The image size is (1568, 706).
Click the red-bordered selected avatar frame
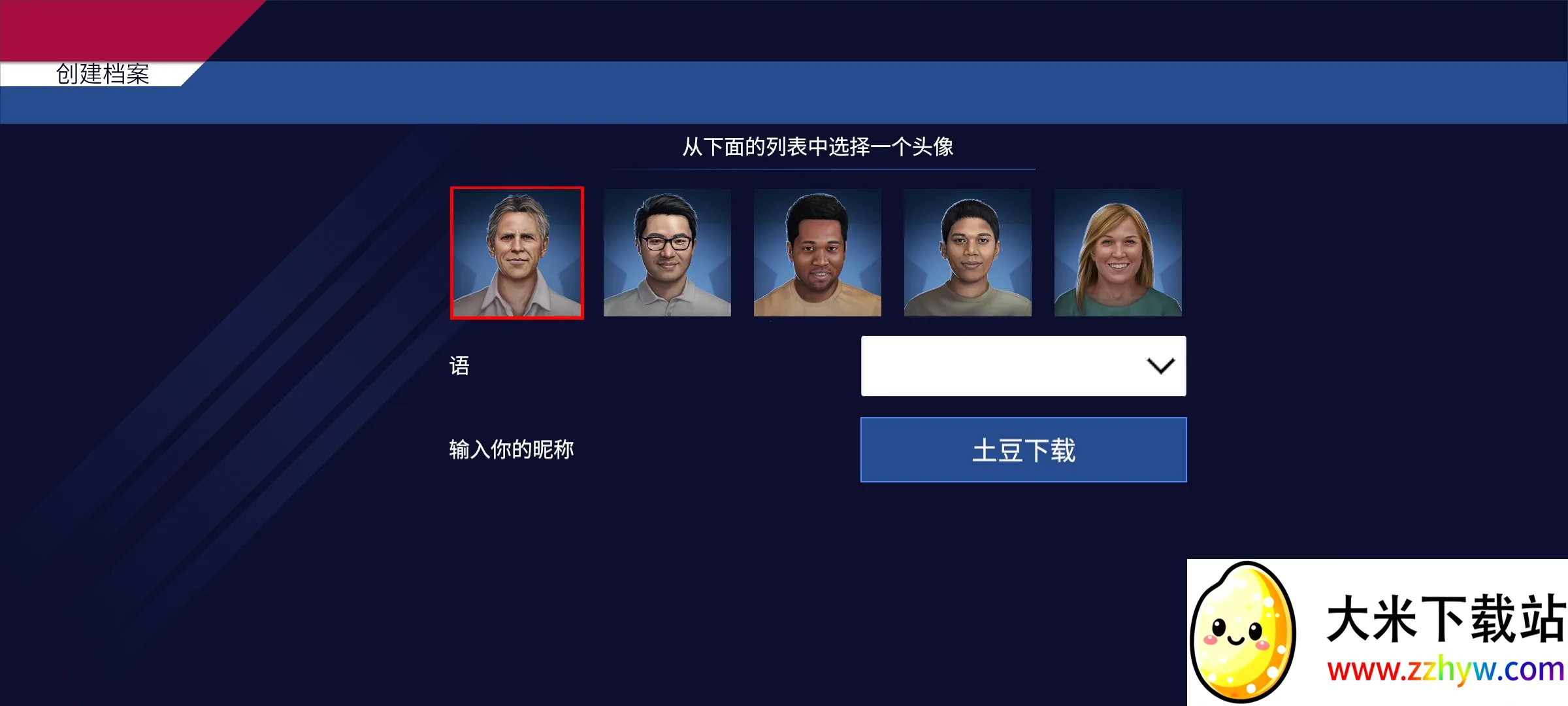click(x=517, y=253)
